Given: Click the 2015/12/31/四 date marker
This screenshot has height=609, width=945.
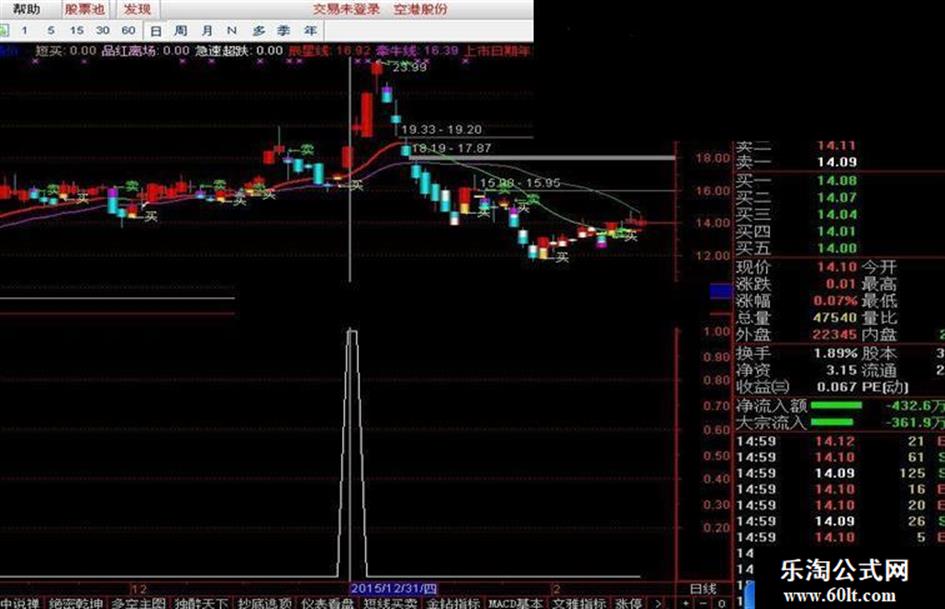Looking at the screenshot, I should click(x=394, y=588).
